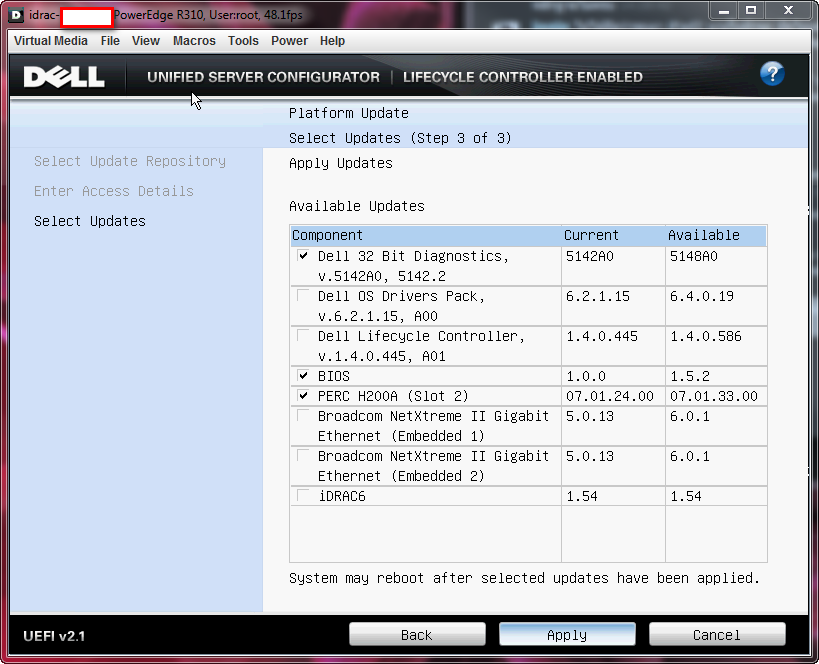Click the Dell logo
The height and width of the screenshot is (664, 819).
point(64,77)
